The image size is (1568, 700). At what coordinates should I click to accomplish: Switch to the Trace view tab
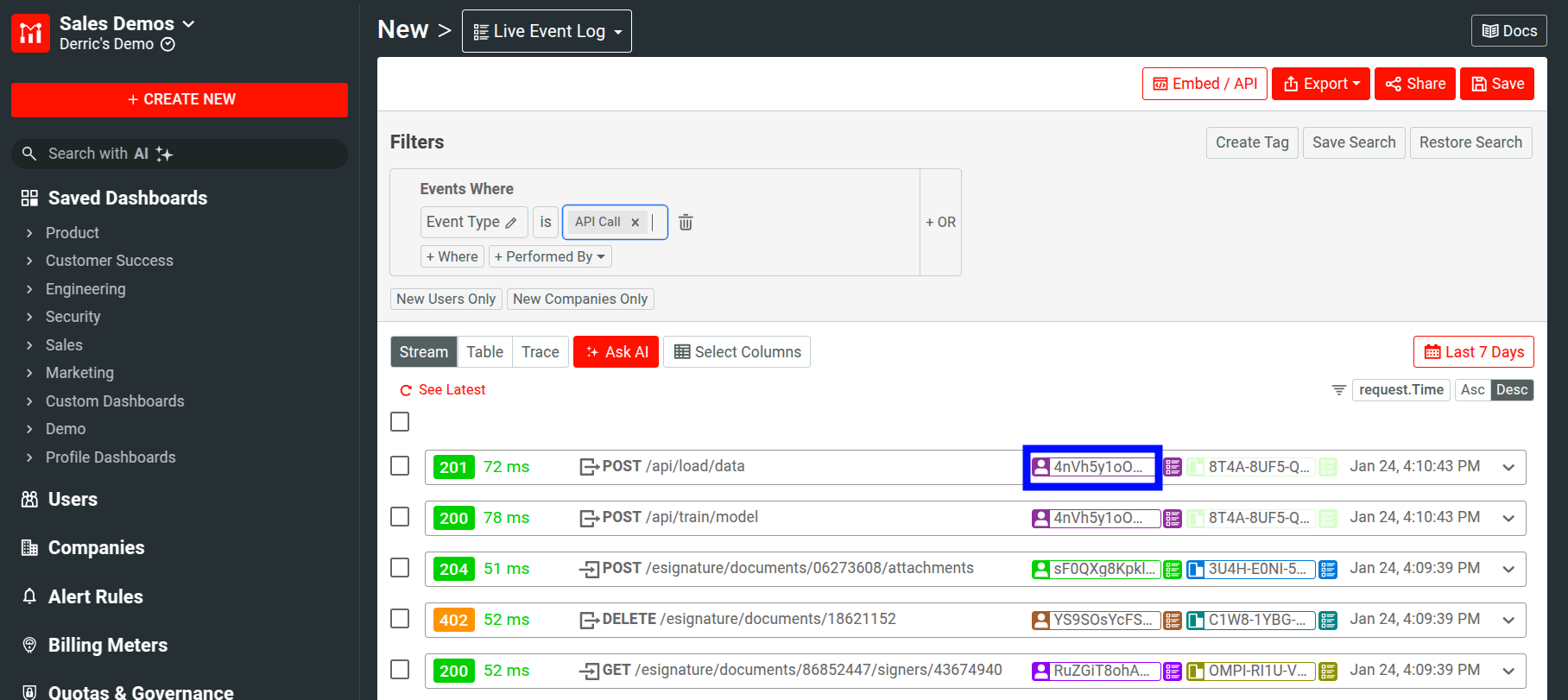541,352
